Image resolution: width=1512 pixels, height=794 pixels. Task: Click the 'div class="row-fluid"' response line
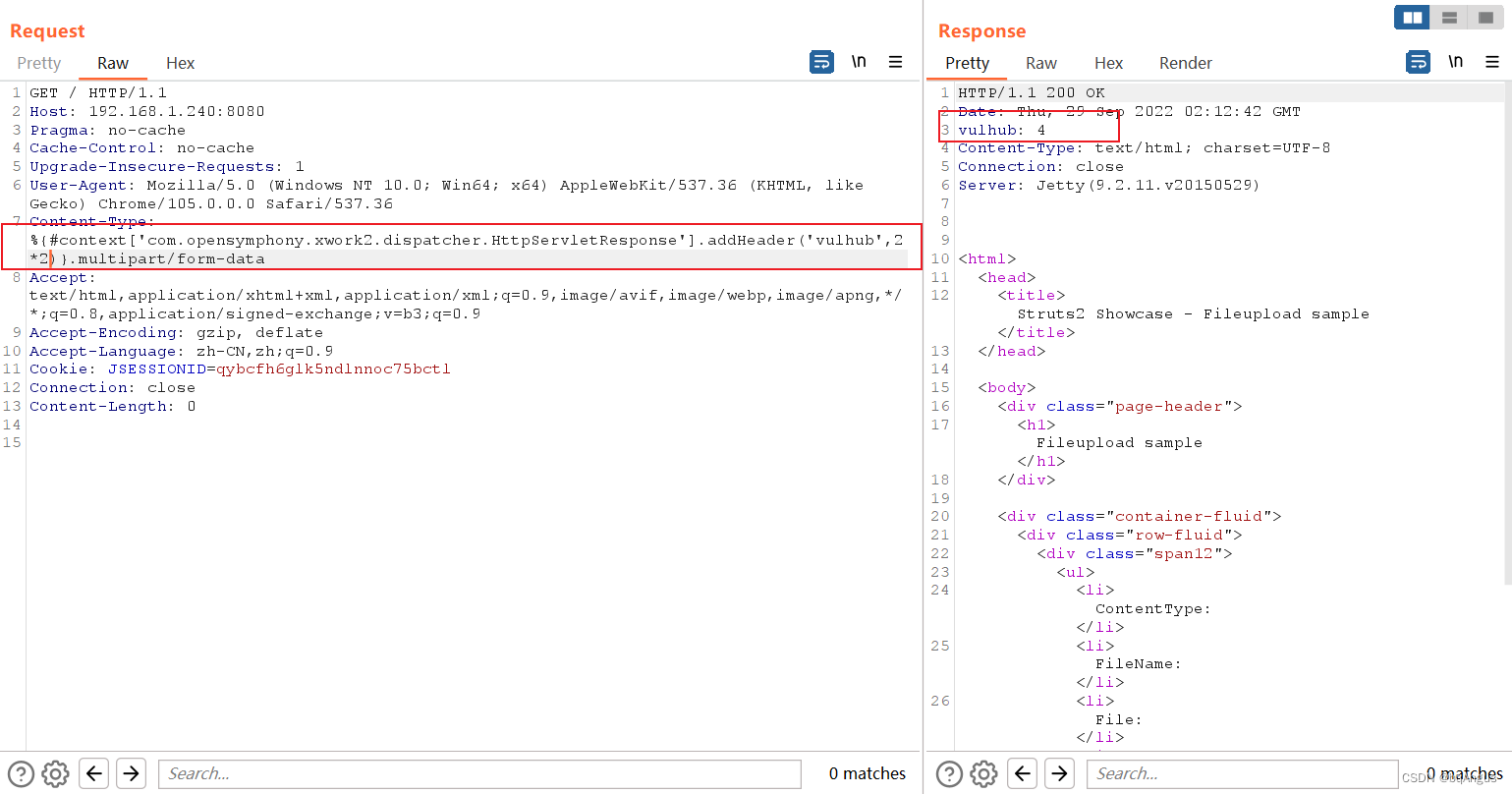coord(1130,536)
